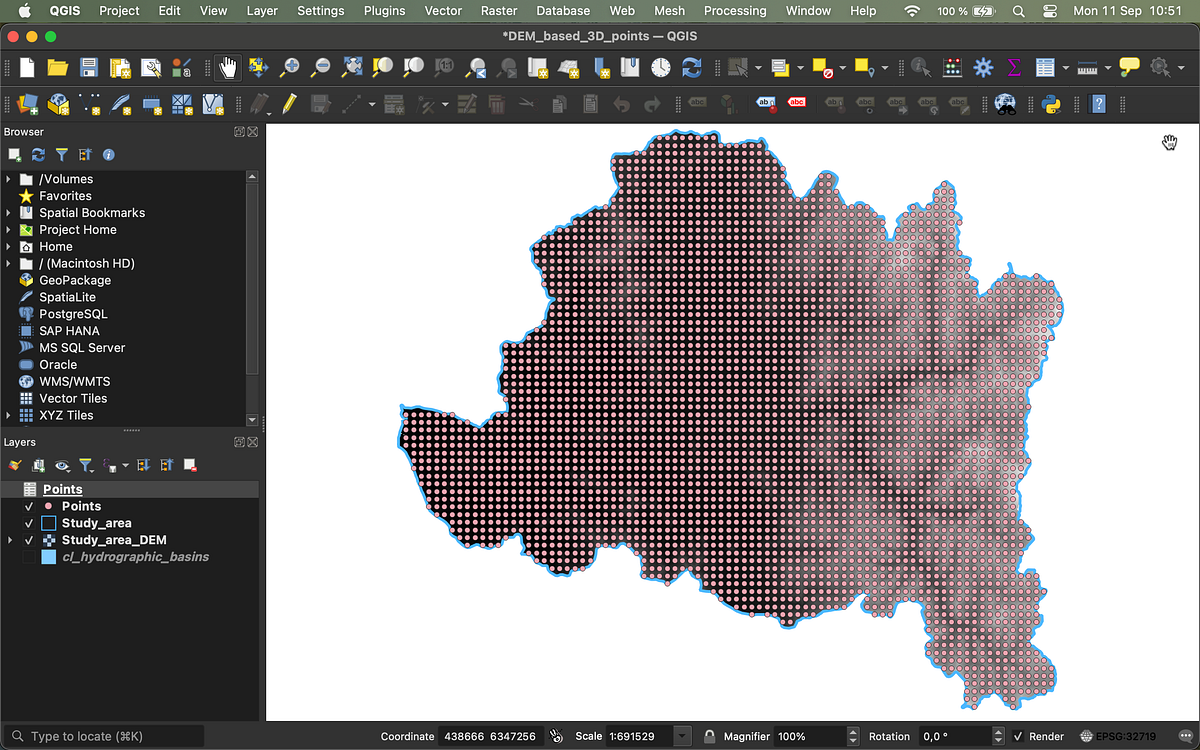Toggle Render checkbox in status bar
Viewport: 1200px width, 750px height.
point(1016,736)
